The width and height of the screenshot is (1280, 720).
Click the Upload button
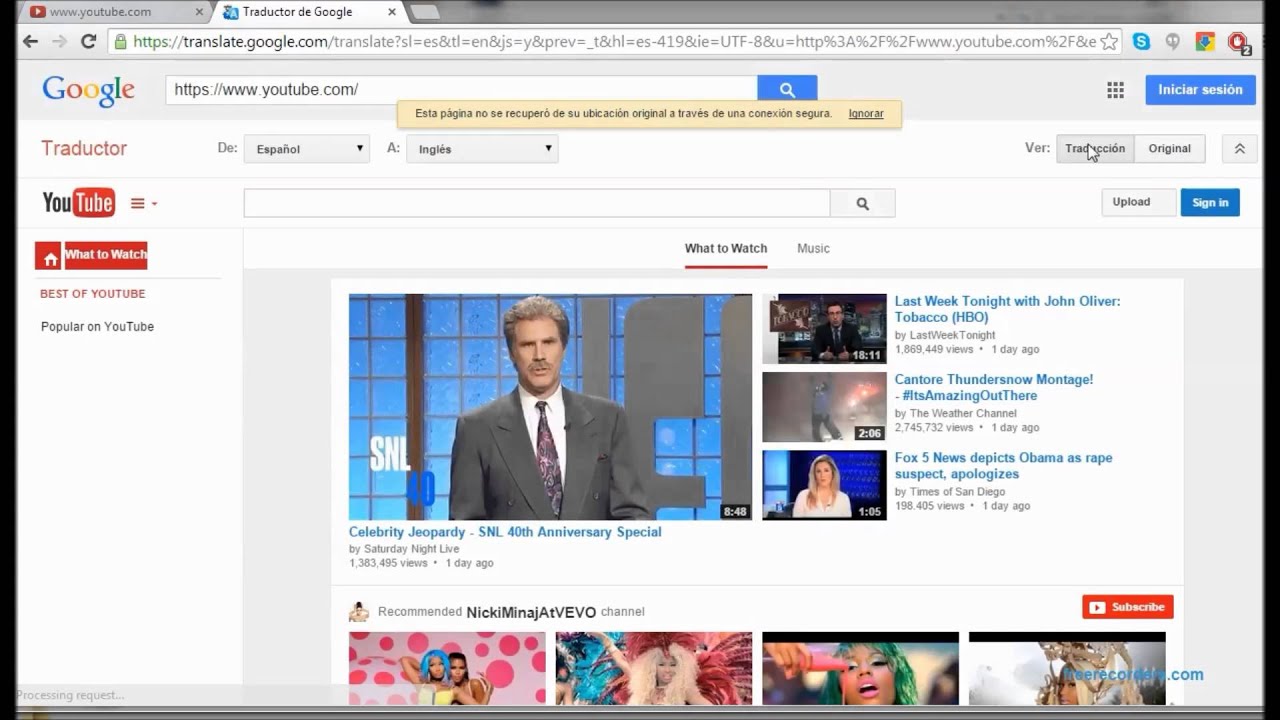click(x=1138, y=202)
